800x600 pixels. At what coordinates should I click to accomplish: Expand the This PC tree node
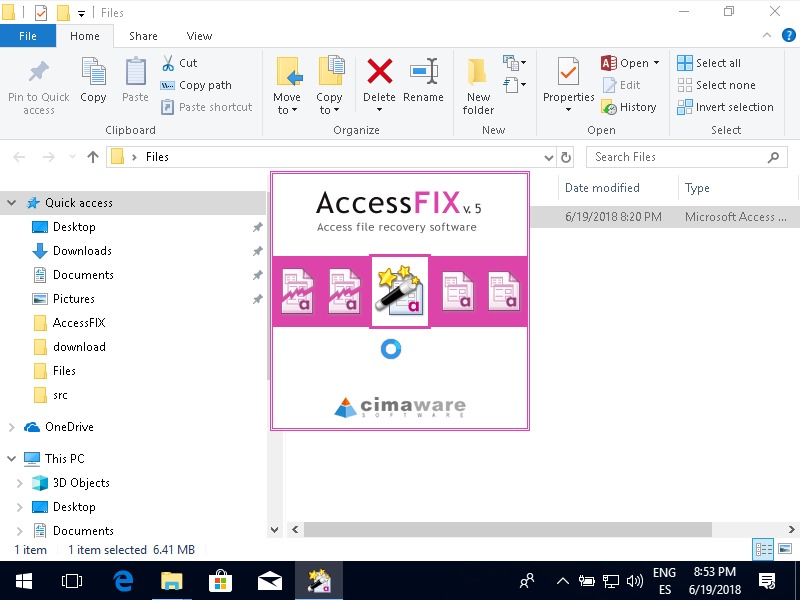pos(12,459)
